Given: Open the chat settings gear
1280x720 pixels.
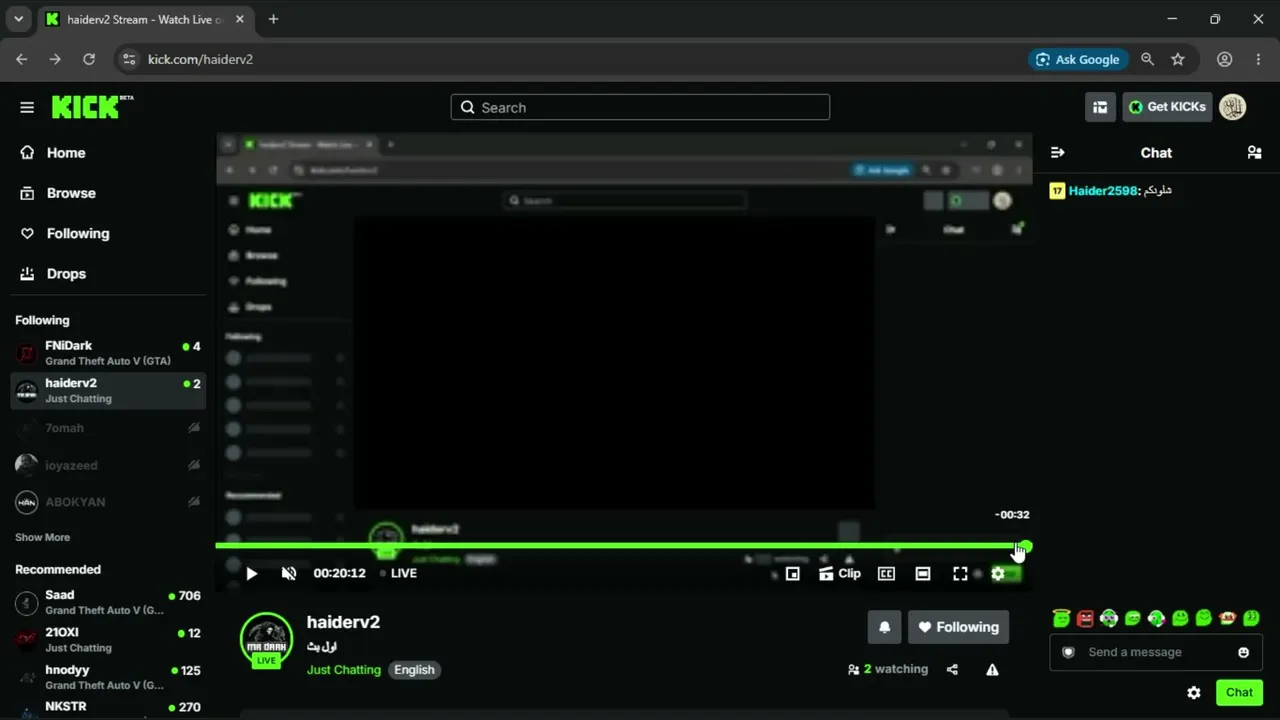Looking at the screenshot, I should coord(1194,692).
